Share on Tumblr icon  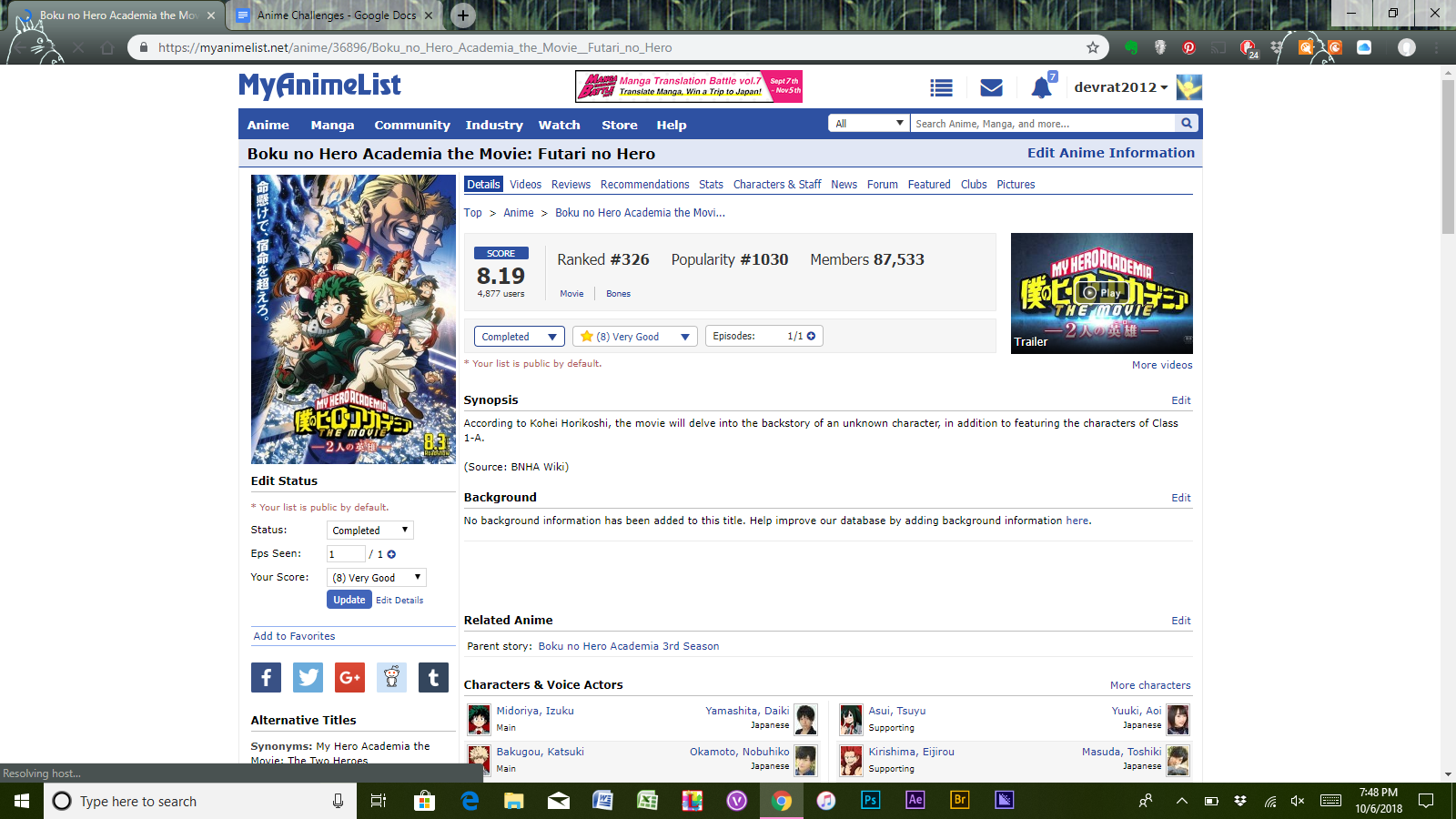433,677
